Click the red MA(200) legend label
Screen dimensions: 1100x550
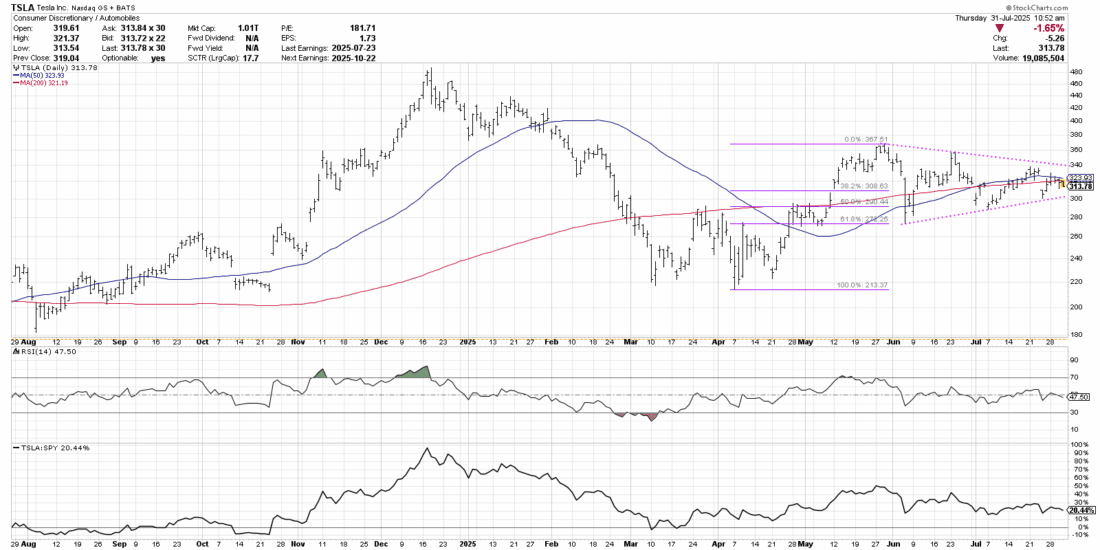[42, 86]
